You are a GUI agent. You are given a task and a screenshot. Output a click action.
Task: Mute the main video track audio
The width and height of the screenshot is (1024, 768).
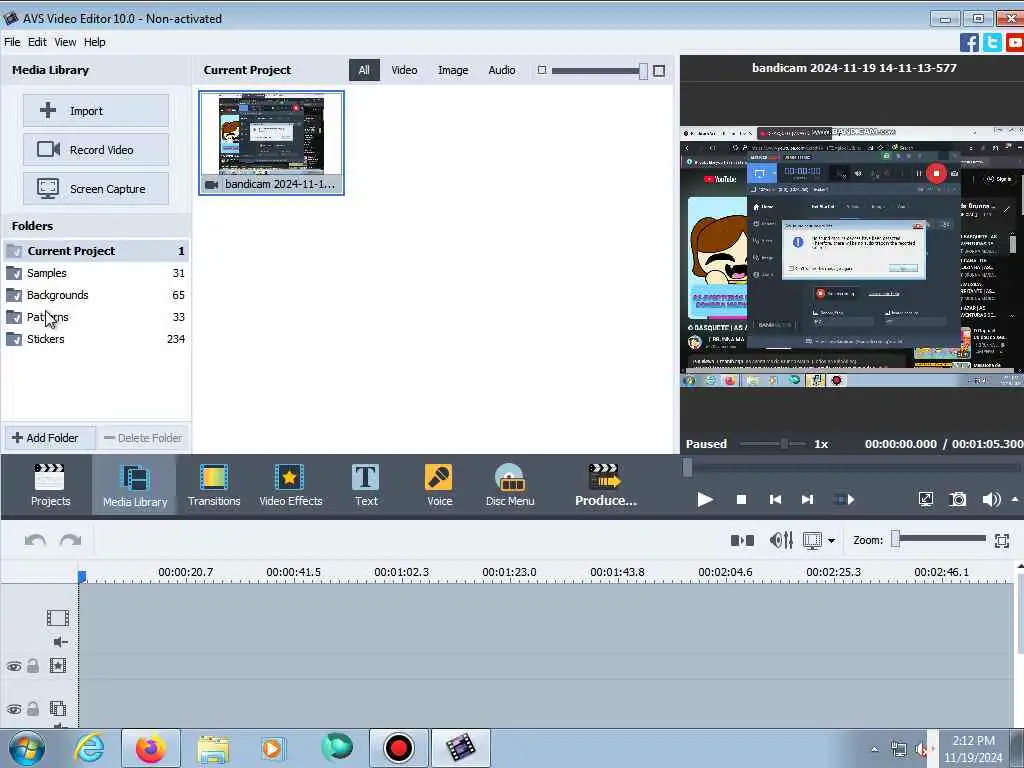pos(60,642)
